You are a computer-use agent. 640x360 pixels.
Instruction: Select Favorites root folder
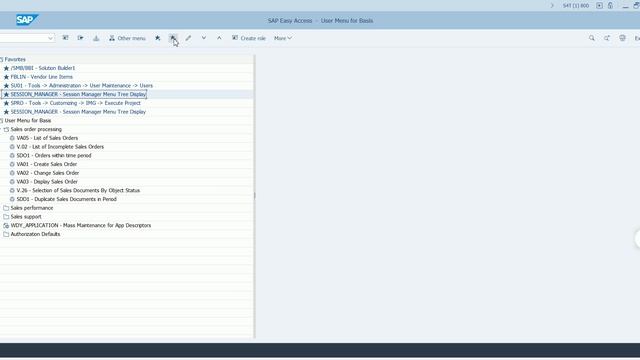tap(15, 59)
